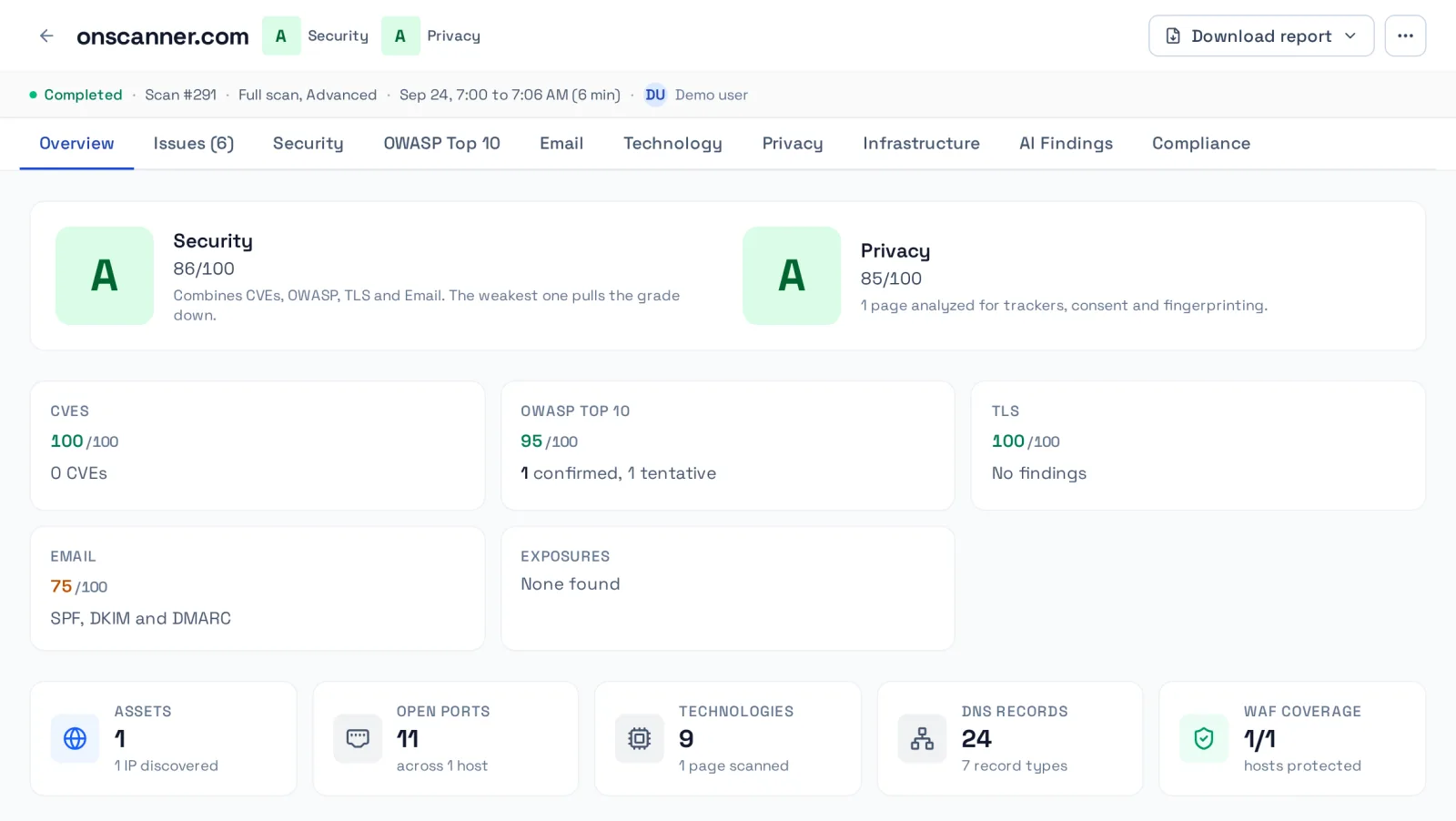Click the Completed status label
The image size is (1456, 821).
pyautogui.click(x=83, y=95)
